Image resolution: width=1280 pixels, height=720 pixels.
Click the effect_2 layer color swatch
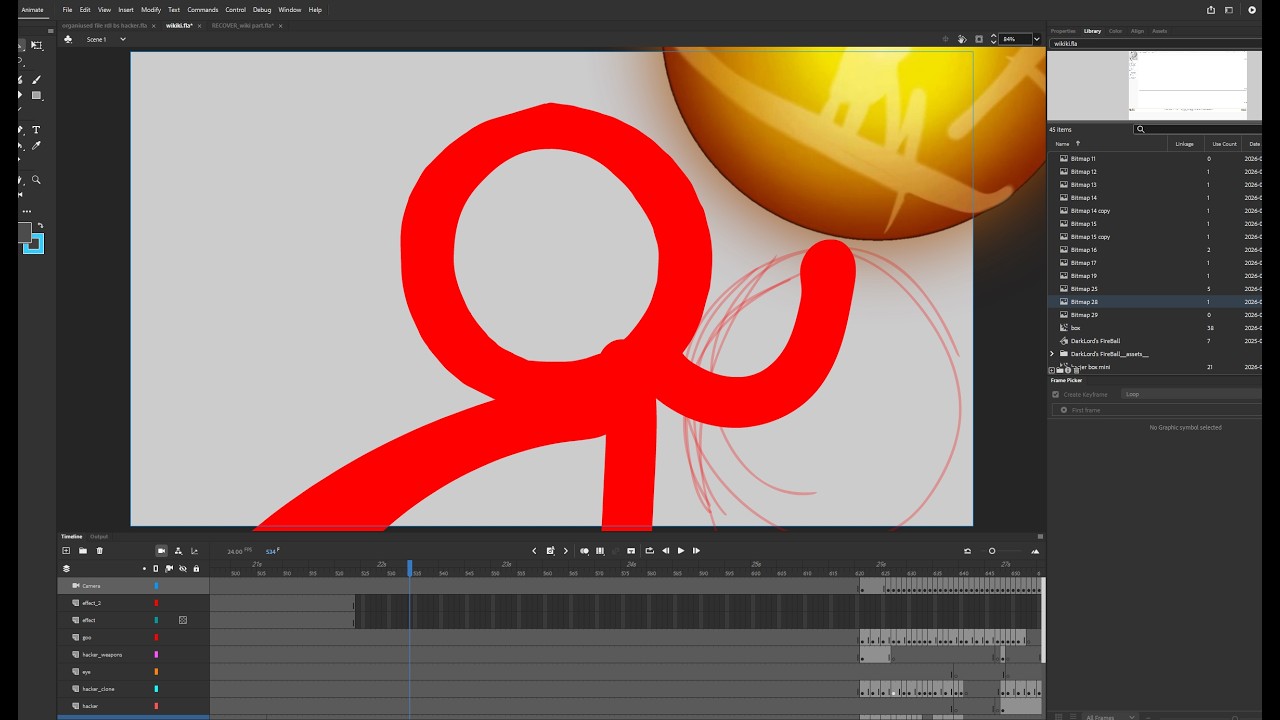(x=156, y=603)
